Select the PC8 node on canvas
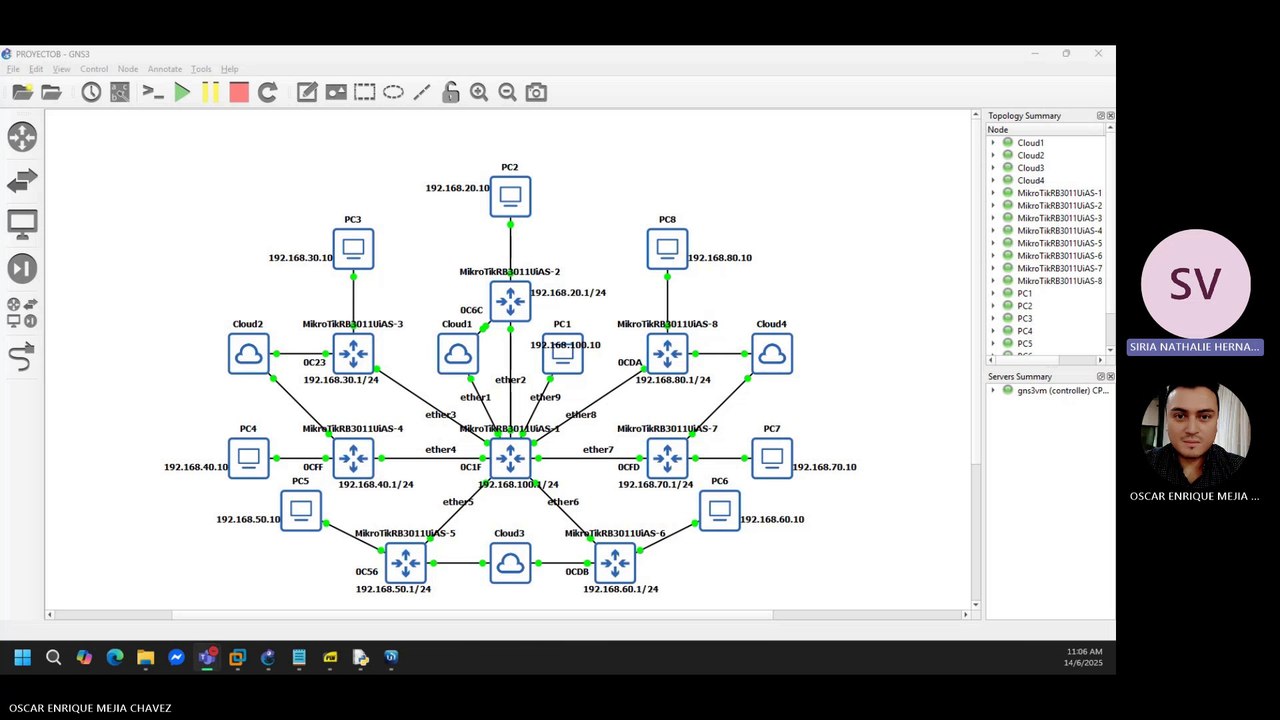The image size is (1280, 720). tap(667, 249)
